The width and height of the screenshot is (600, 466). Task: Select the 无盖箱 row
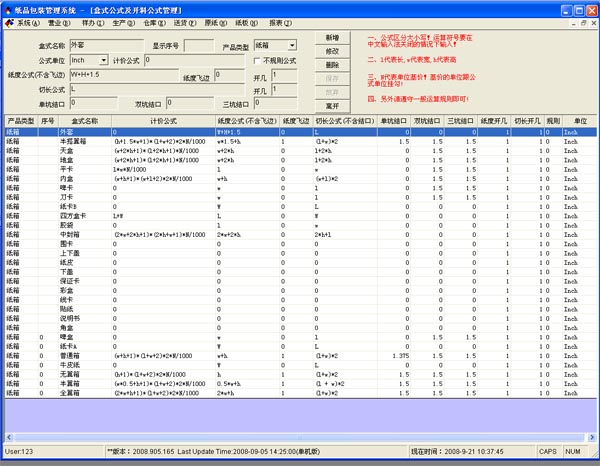point(301,374)
